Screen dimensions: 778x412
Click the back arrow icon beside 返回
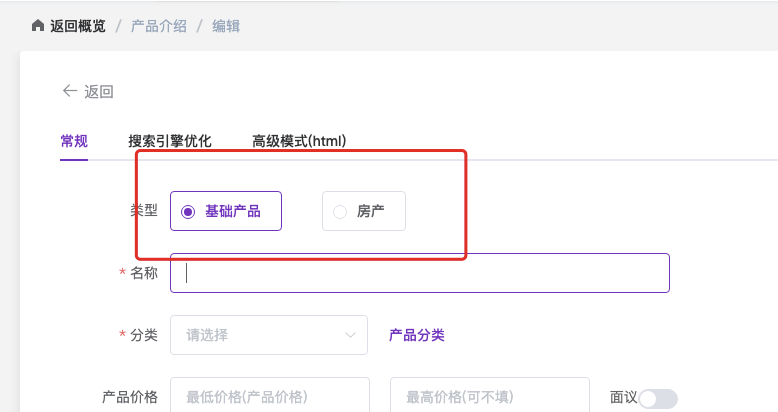click(69, 91)
